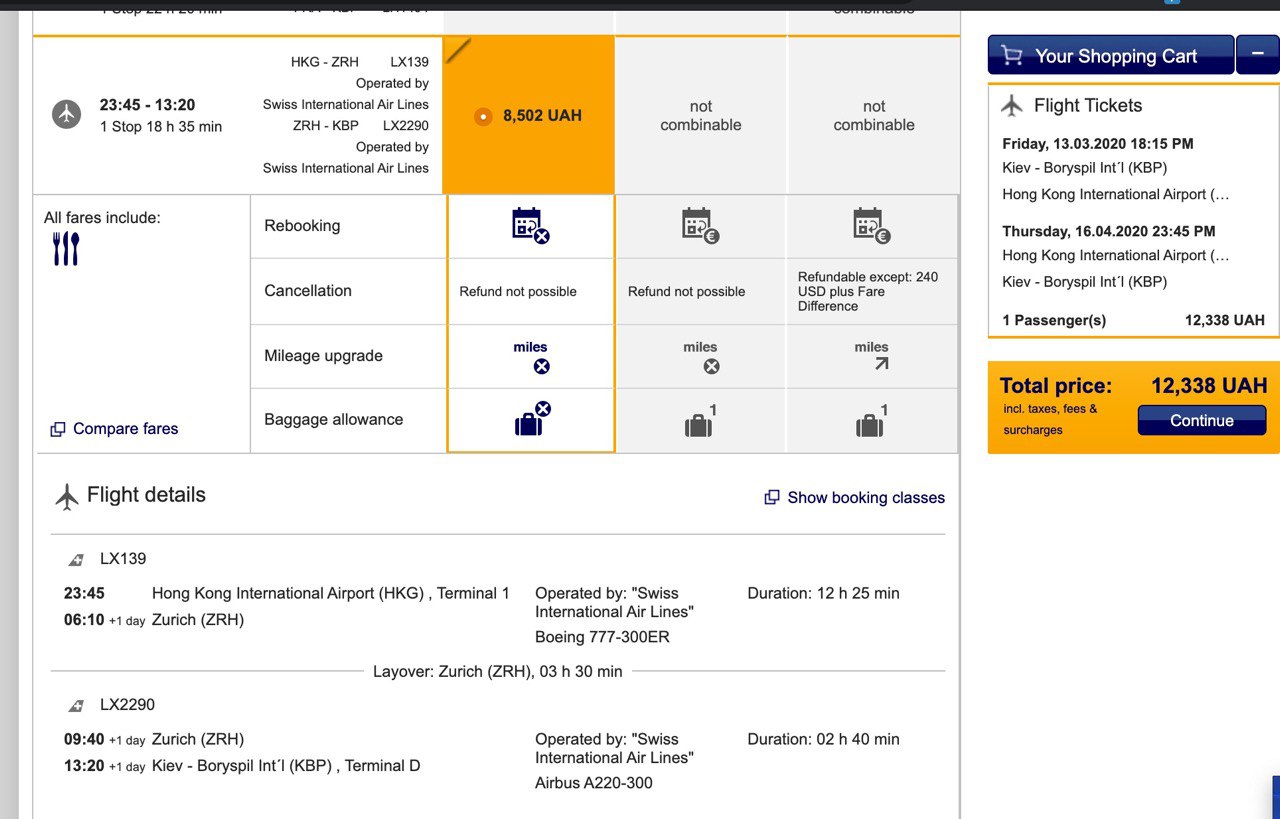Image resolution: width=1280 pixels, height=819 pixels.
Task: Select the 8,502 UAH fare radio button
Action: (x=483, y=117)
